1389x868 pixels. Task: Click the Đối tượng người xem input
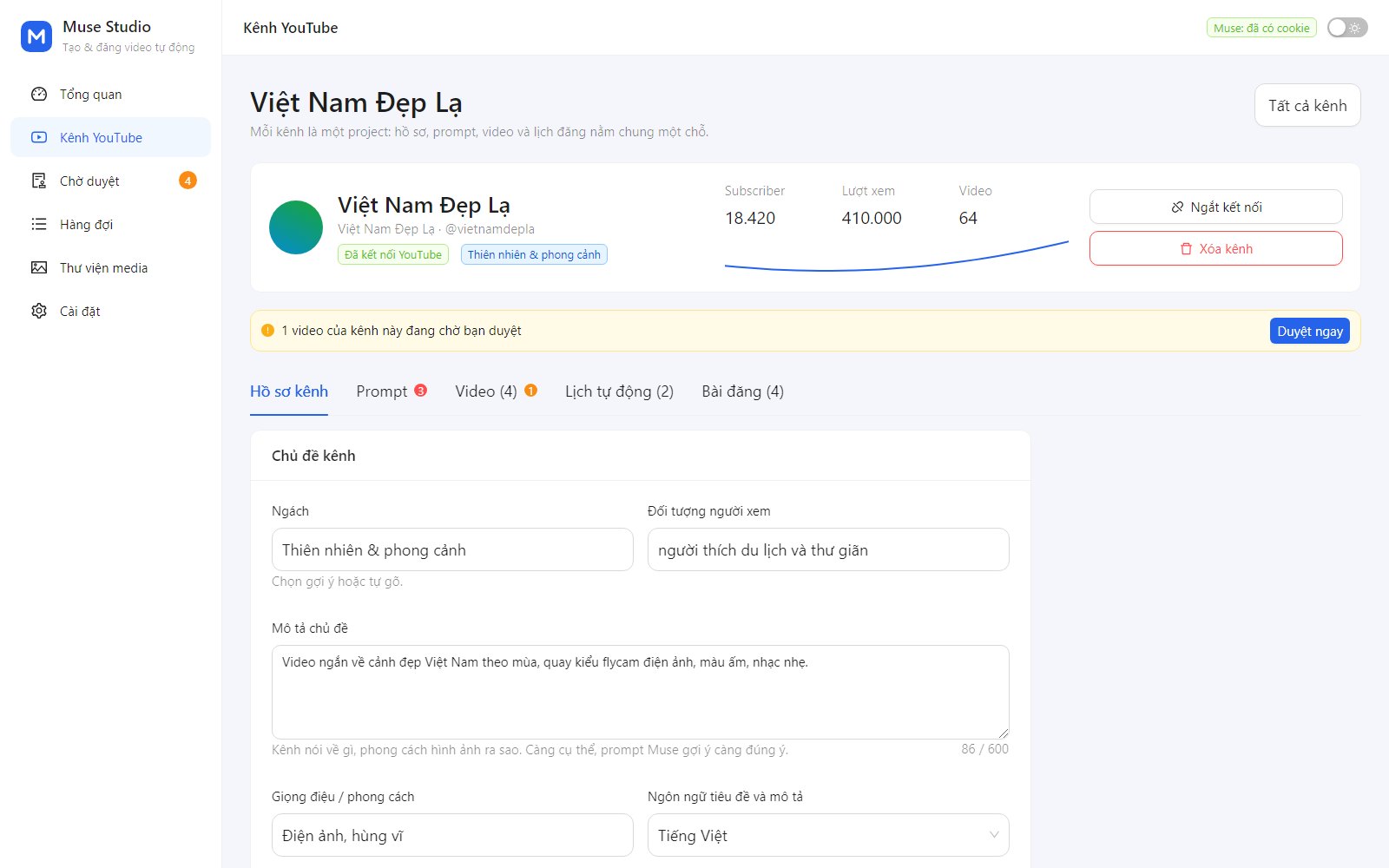(x=828, y=549)
